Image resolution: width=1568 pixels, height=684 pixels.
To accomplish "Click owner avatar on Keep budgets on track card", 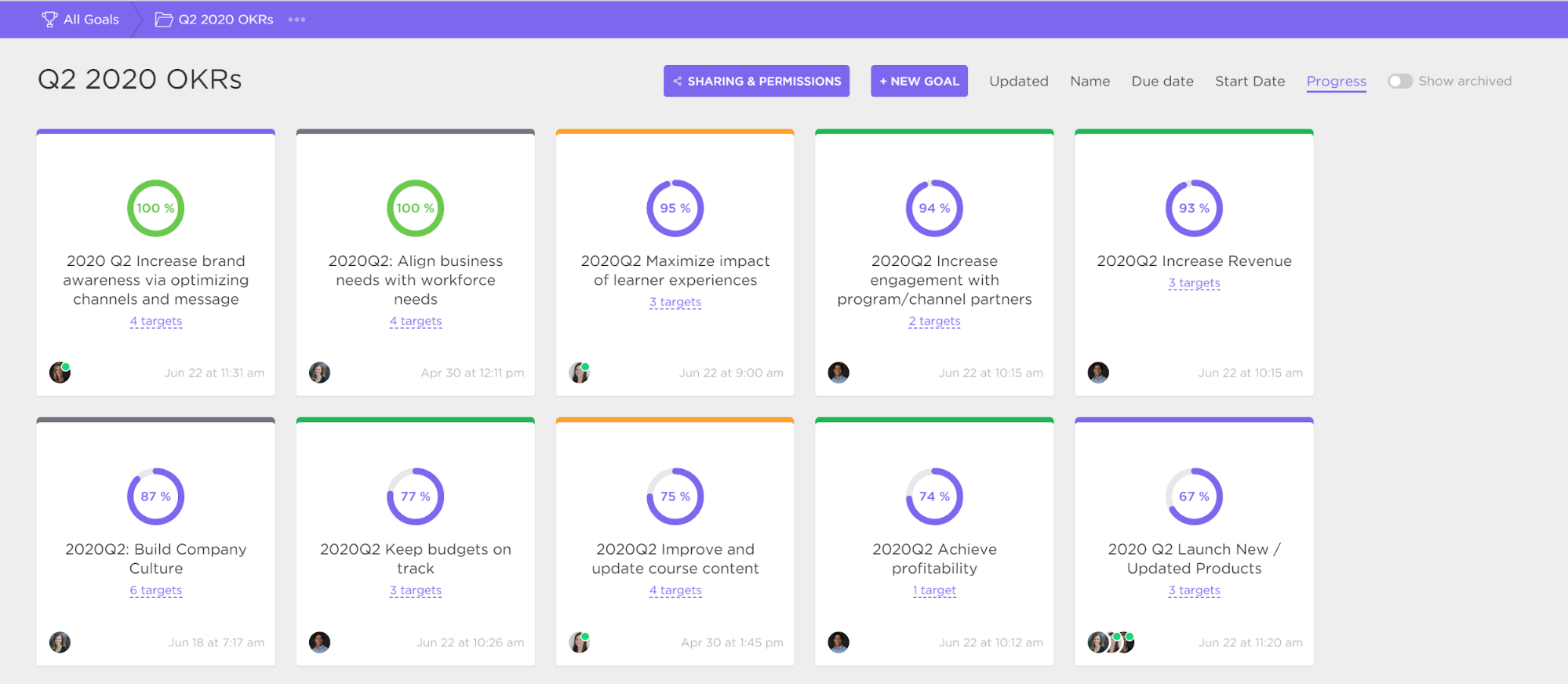I will 319,642.
